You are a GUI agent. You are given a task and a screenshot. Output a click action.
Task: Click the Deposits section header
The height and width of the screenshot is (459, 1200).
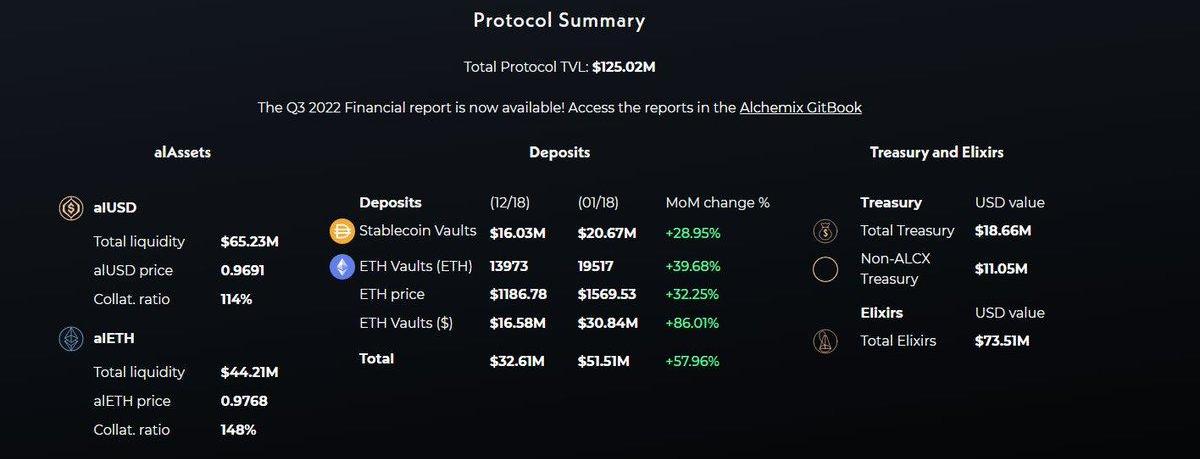click(x=559, y=153)
